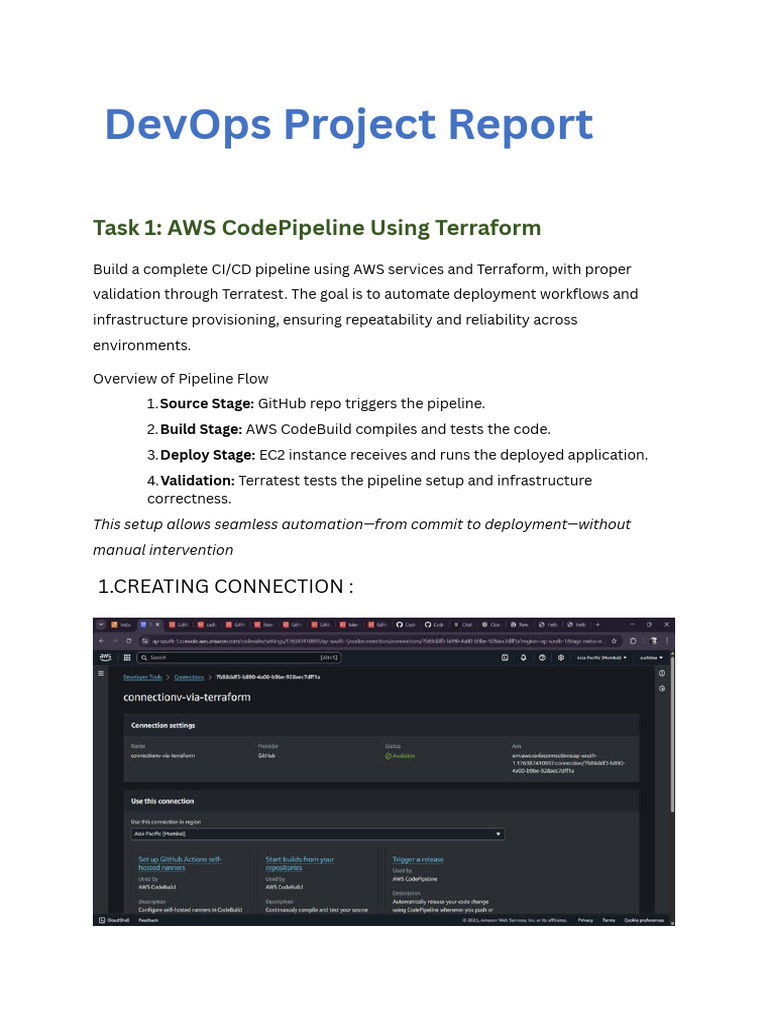
Task: Click Feedback in the console footer
Action: click(x=148, y=920)
